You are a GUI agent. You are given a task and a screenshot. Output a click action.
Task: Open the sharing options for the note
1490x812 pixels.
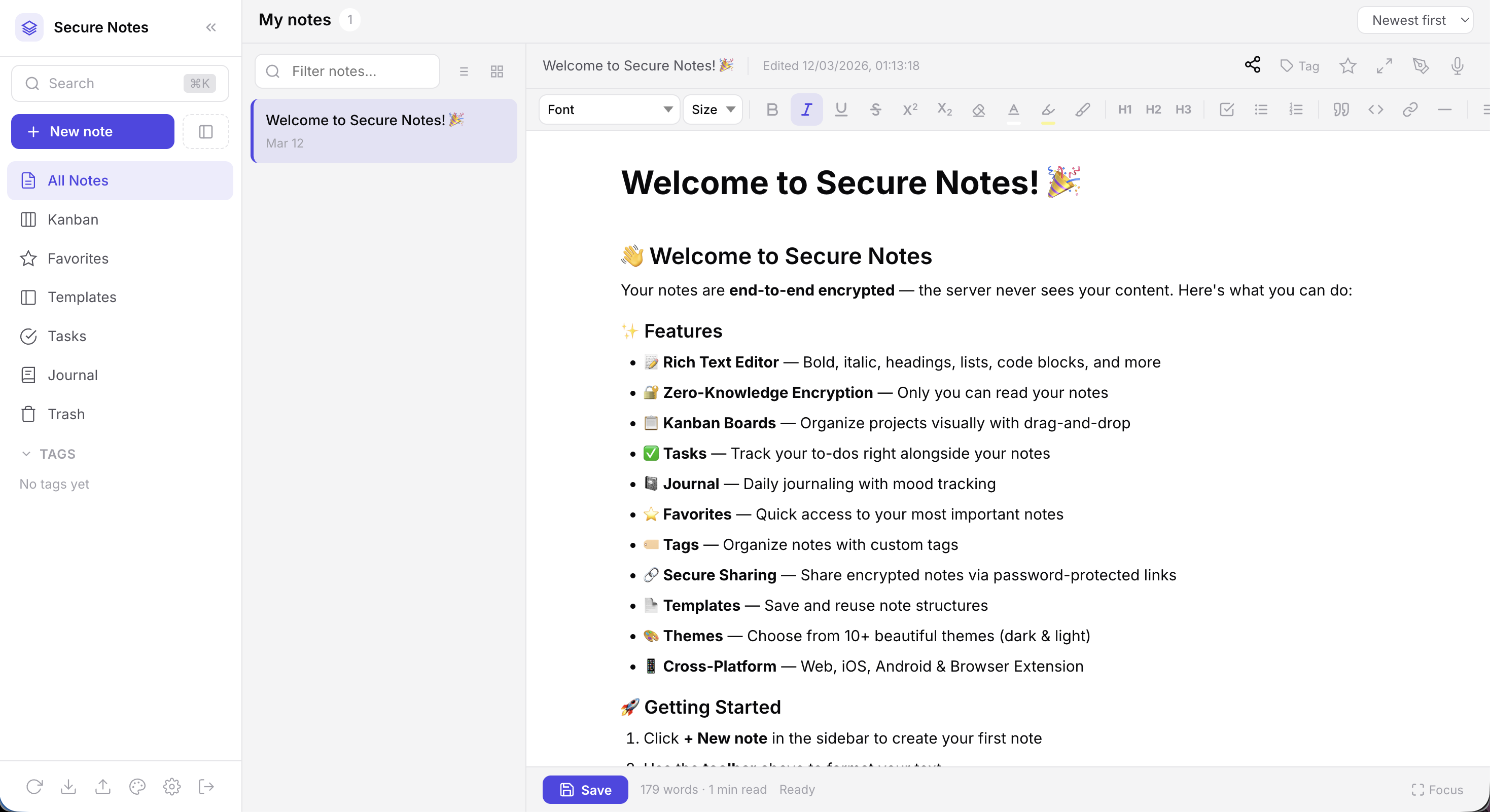1253,65
